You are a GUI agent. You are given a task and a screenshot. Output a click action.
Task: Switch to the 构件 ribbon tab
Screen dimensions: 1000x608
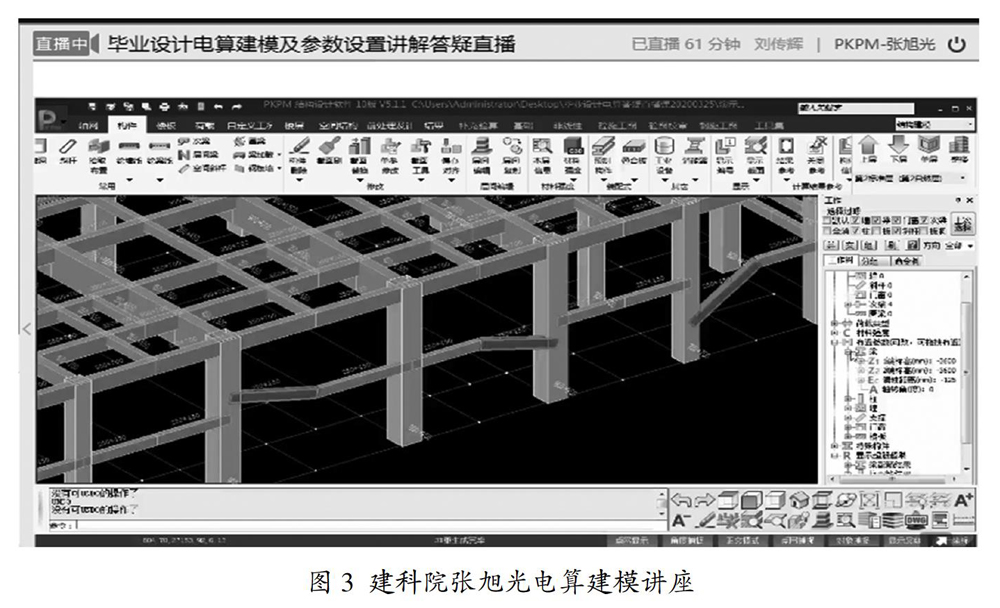(x=127, y=125)
